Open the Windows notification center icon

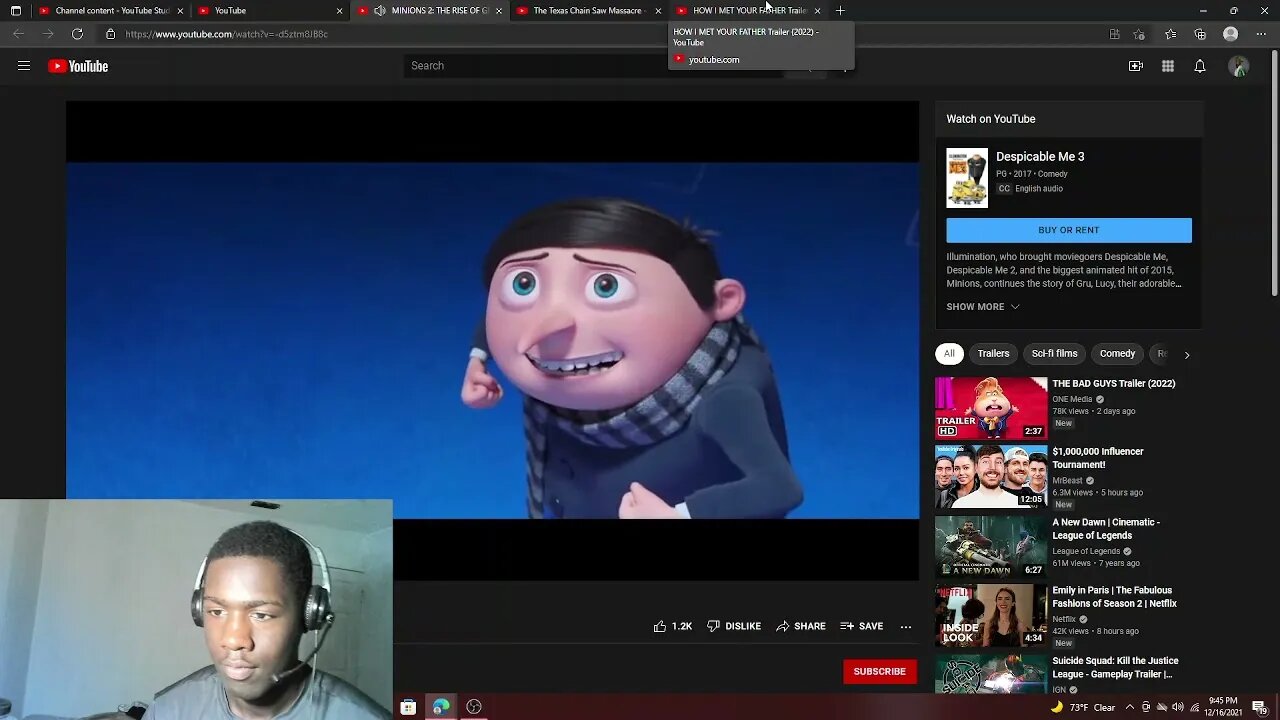[x=1262, y=707]
